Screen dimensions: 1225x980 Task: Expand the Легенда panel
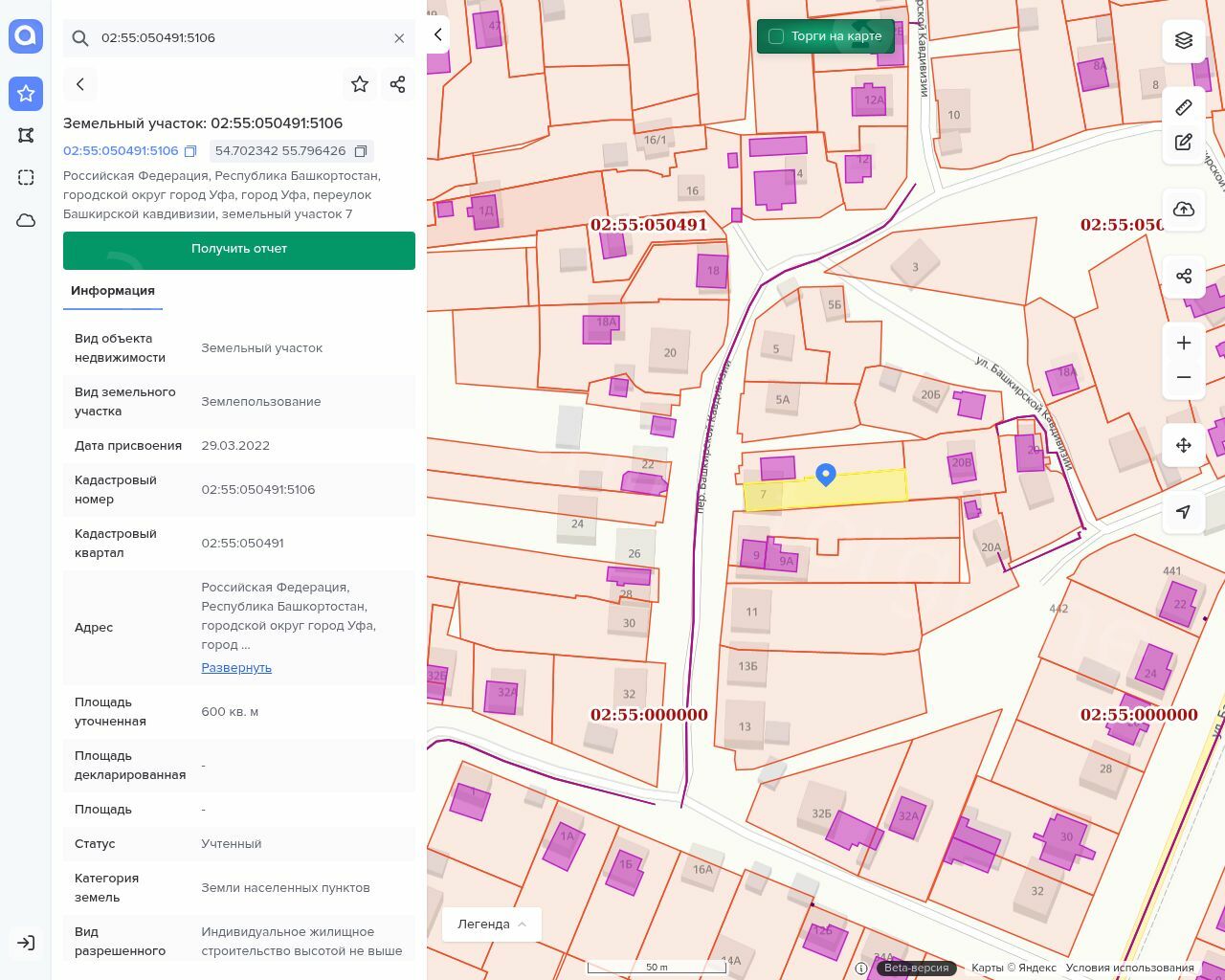click(x=492, y=924)
